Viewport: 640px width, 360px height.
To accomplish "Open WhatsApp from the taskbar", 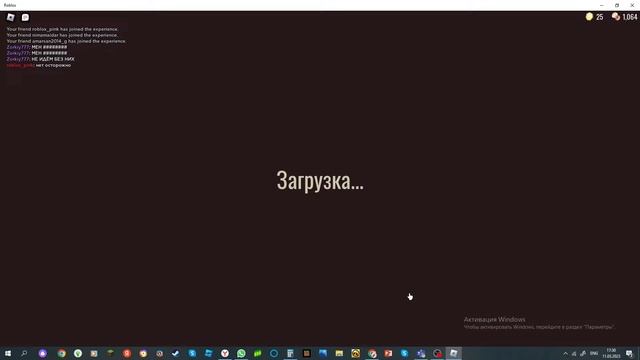I will point(241,353).
